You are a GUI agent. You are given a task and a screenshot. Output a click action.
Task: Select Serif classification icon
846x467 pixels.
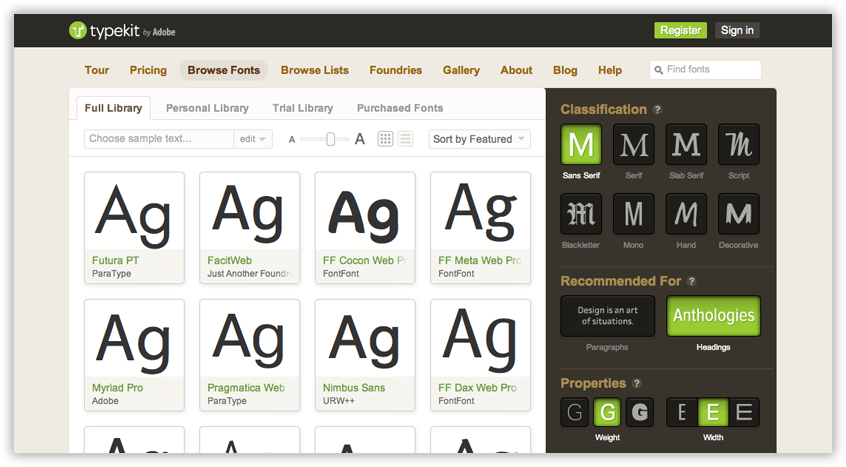click(x=633, y=145)
